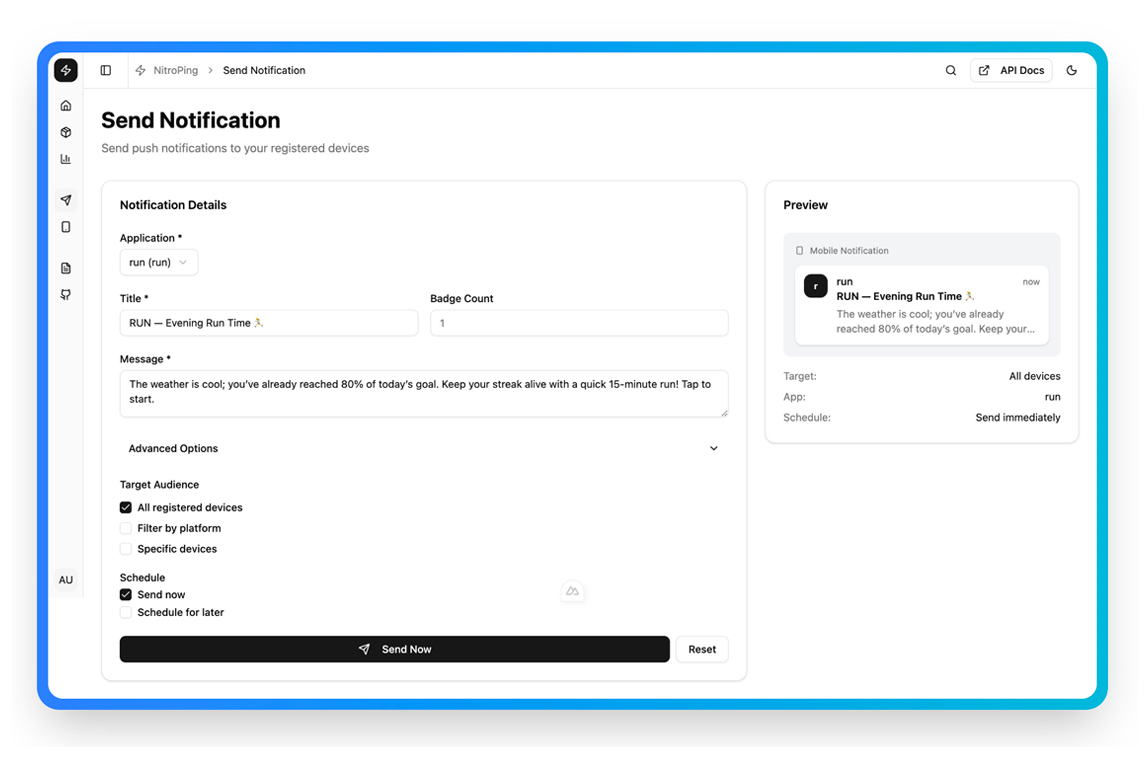Image resolution: width=1144 pixels, height=758 pixels.
Task: Select the send notification paper plane sidebar item
Action: point(66,200)
